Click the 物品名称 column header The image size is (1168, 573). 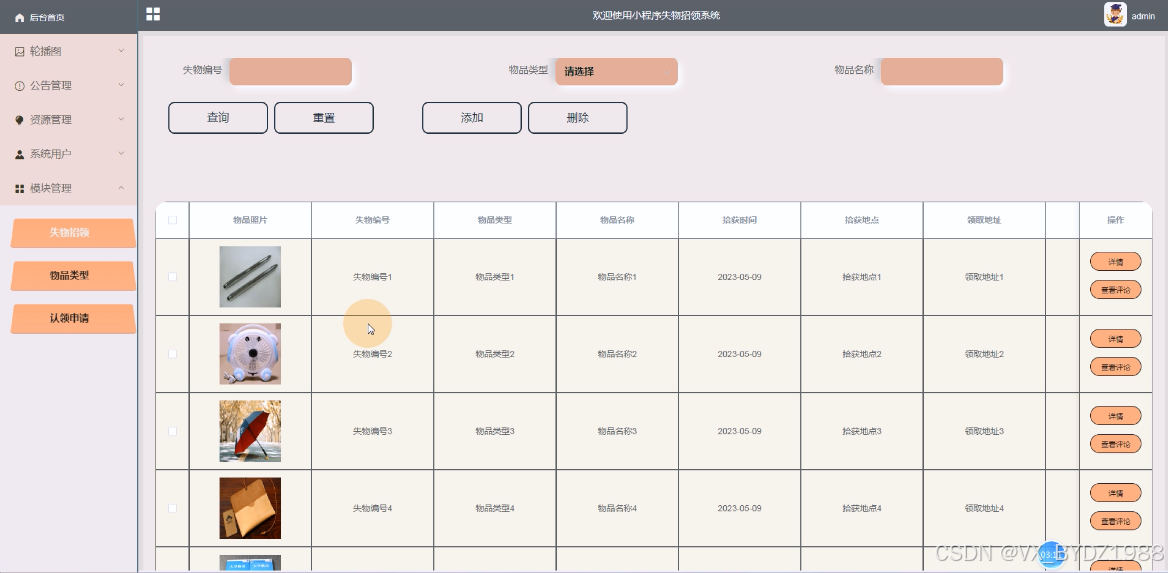[x=617, y=221]
